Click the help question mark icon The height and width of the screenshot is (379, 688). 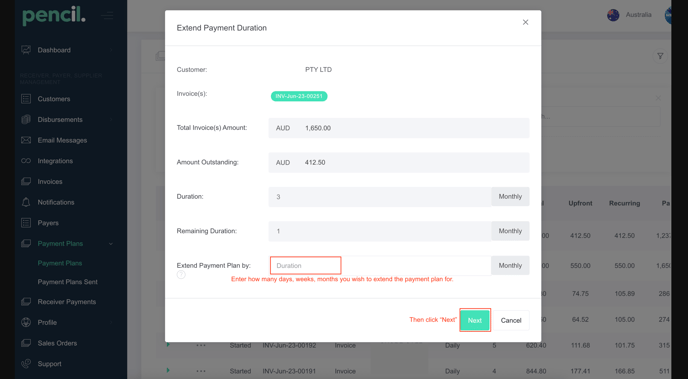pos(181,275)
